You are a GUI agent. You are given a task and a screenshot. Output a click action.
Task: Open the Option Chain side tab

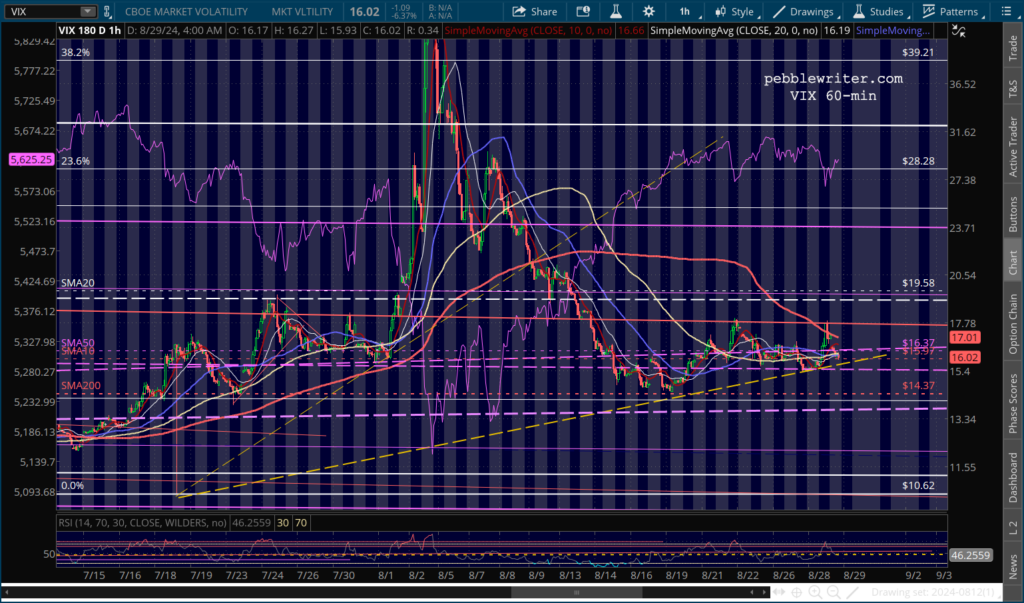(1012, 318)
